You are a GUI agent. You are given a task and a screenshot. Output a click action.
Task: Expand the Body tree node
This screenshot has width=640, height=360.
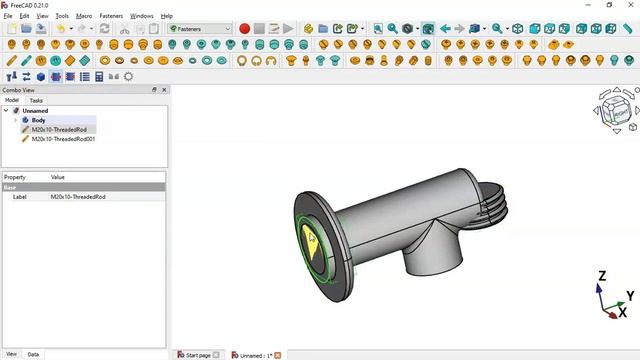pos(16,120)
